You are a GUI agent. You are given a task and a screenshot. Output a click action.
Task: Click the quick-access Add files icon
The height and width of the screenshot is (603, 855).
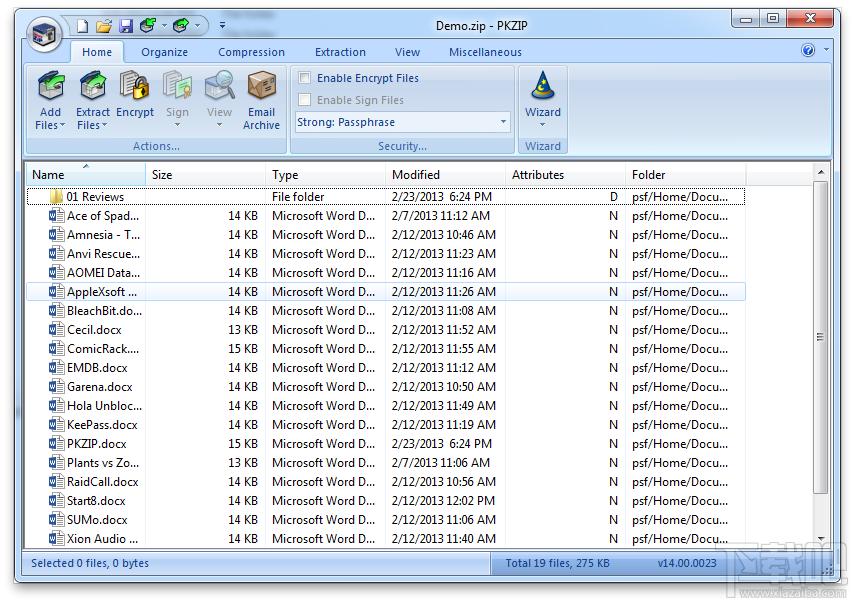point(148,25)
